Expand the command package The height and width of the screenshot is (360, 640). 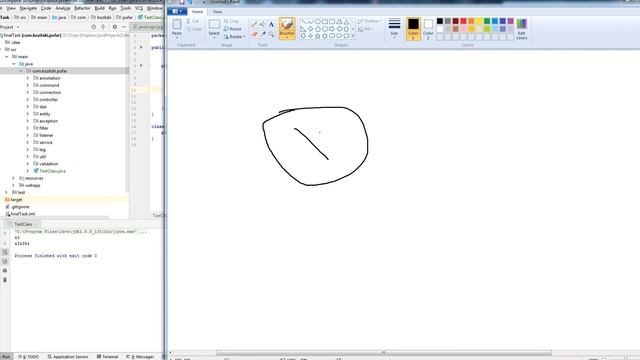(x=28, y=85)
